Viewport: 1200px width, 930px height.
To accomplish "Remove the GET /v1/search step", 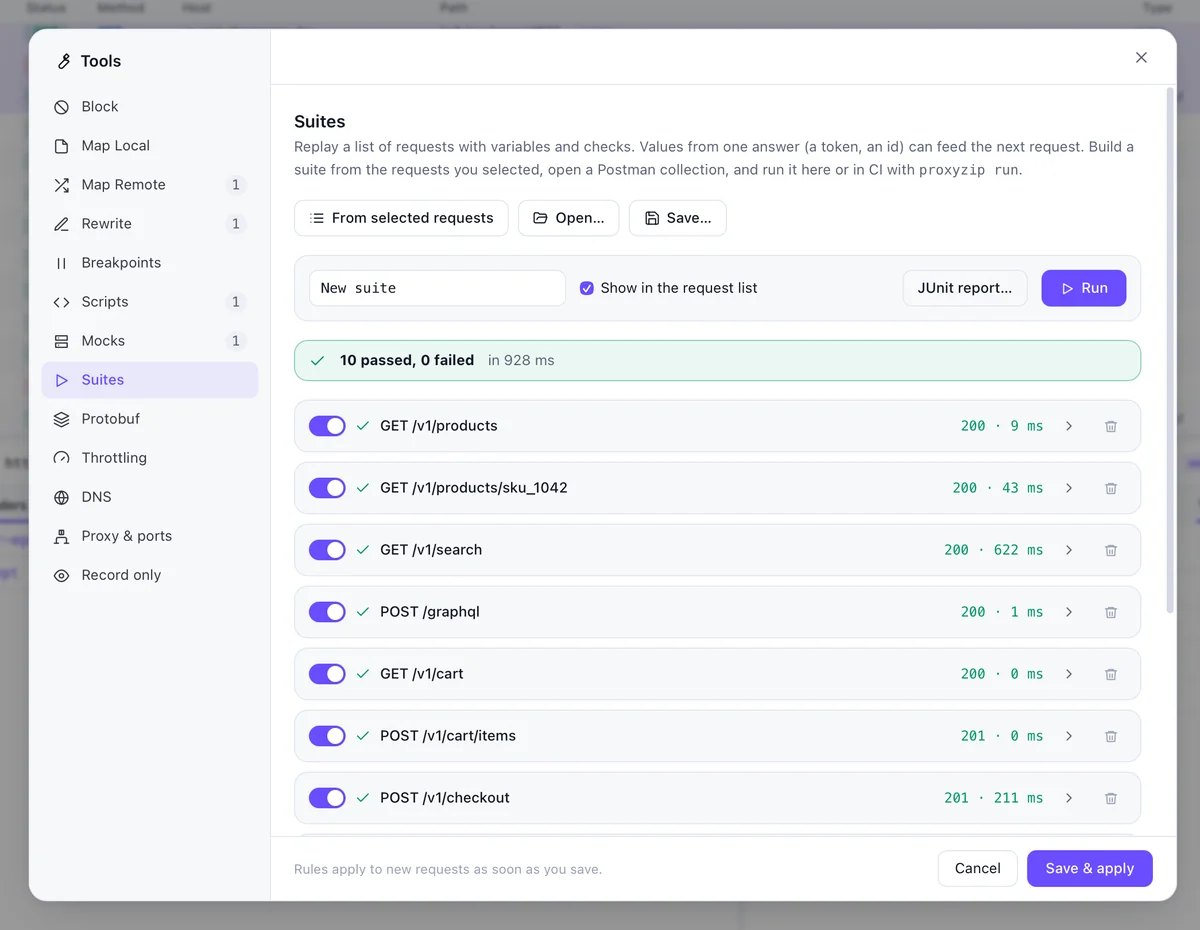I will pos(1110,550).
